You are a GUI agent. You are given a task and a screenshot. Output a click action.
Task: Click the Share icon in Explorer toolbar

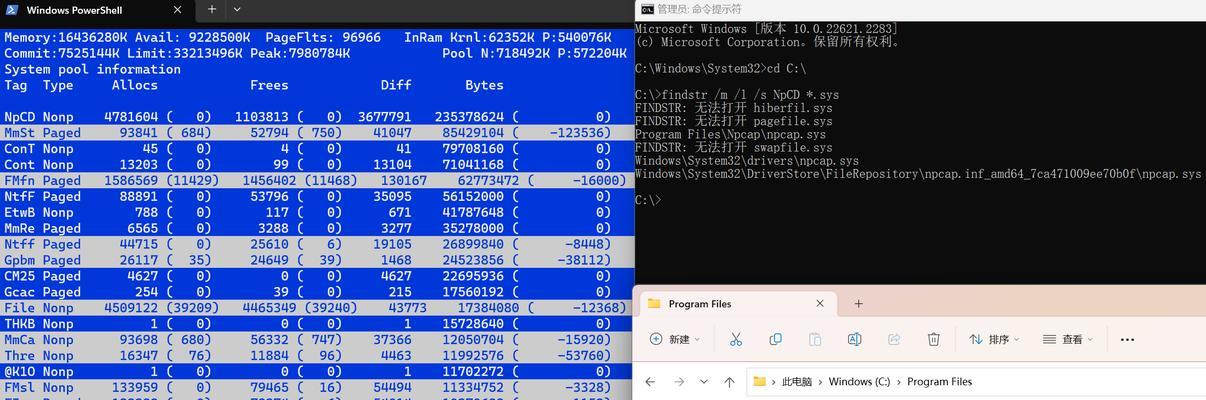[x=894, y=339]
